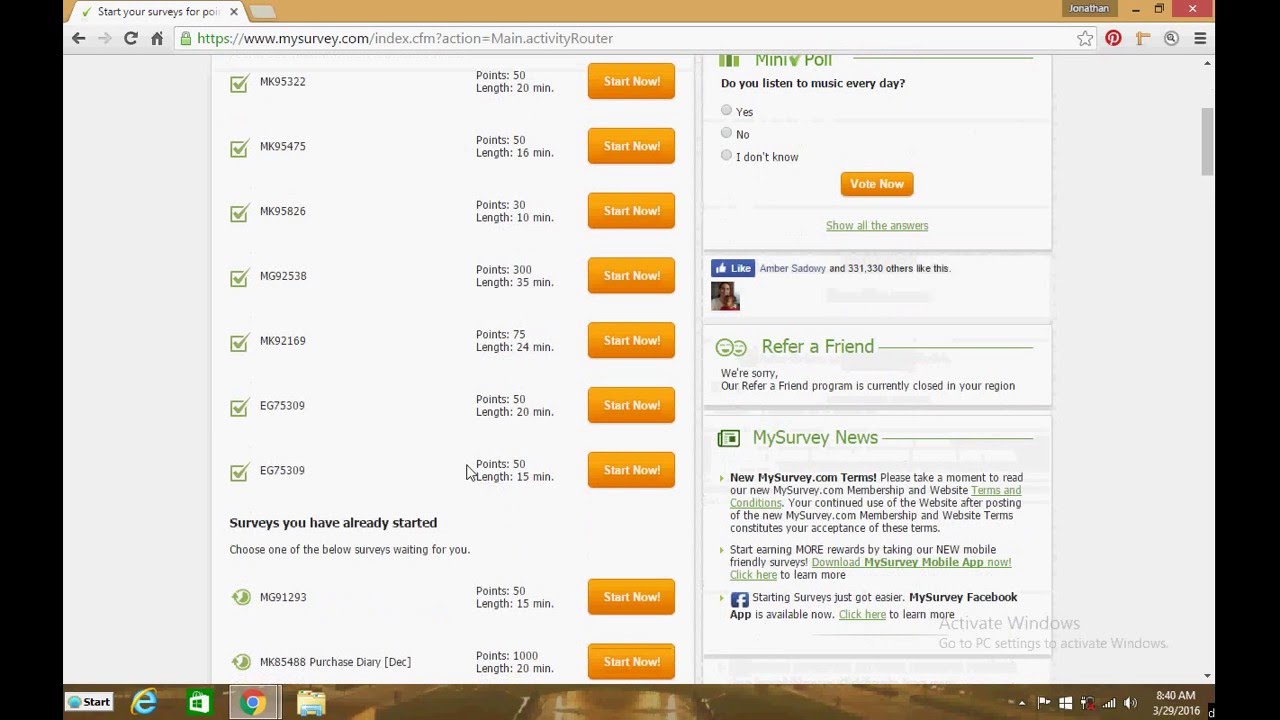This screenshot has height=720, width=1280.
Task: Open Internet Explorer from the taskbar
Action: pos(145,702)
